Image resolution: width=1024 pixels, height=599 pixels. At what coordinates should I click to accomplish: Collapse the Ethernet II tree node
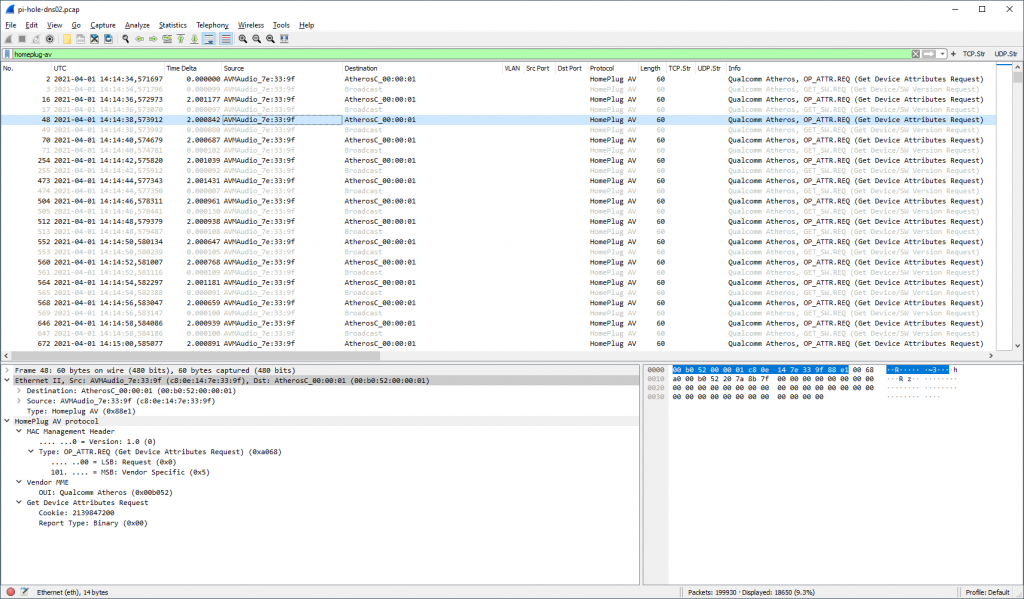(7, 380)
